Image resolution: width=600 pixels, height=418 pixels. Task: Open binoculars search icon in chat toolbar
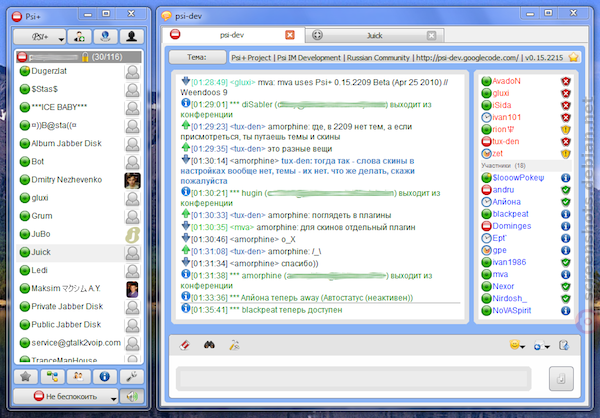click(209, 345)
